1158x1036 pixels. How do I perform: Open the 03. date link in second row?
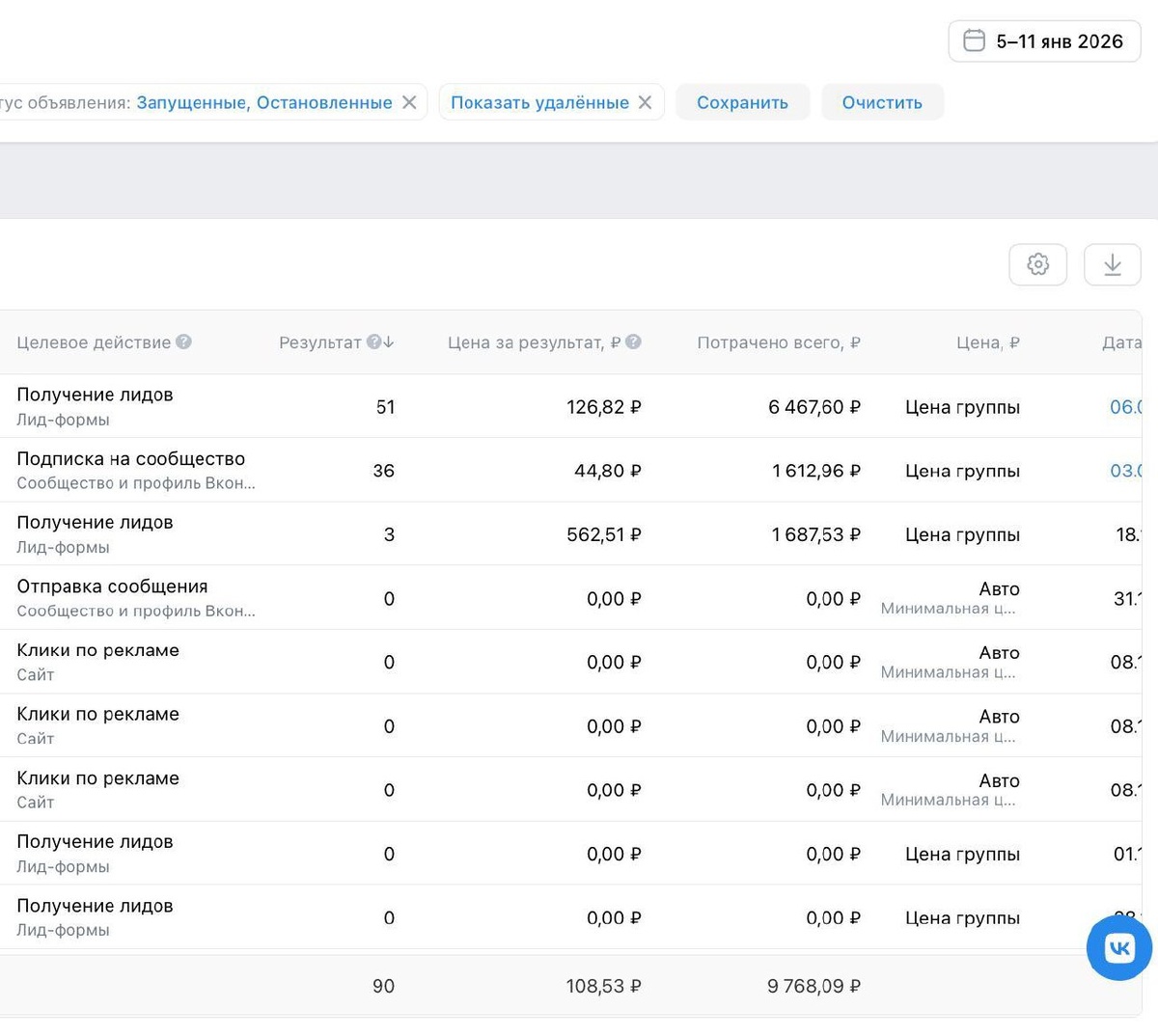[x=1125, y=471]
